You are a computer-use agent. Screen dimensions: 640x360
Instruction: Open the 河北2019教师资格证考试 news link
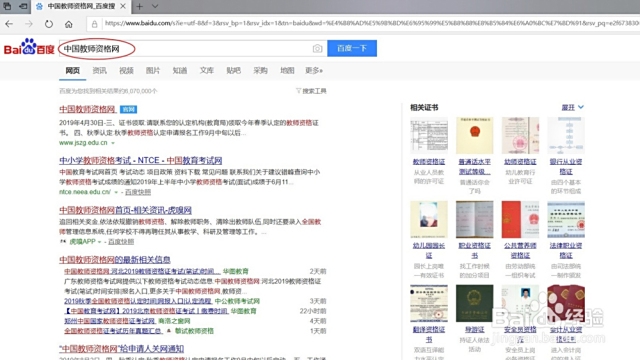(142, 271)
